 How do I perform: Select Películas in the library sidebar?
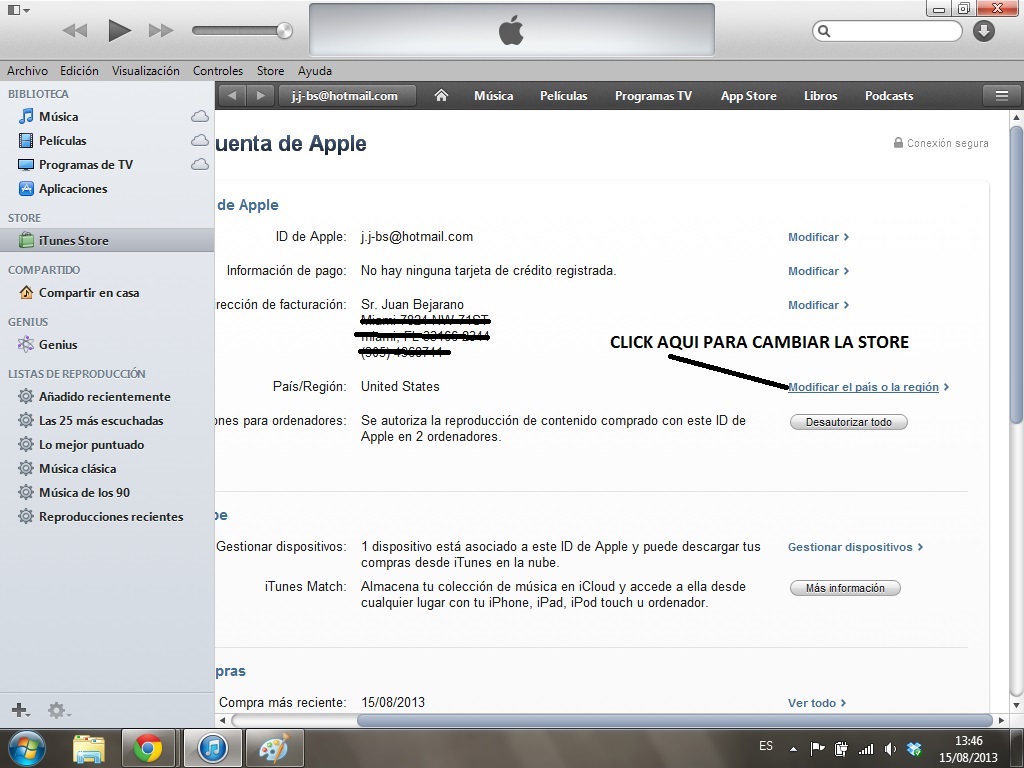point(63,140)
